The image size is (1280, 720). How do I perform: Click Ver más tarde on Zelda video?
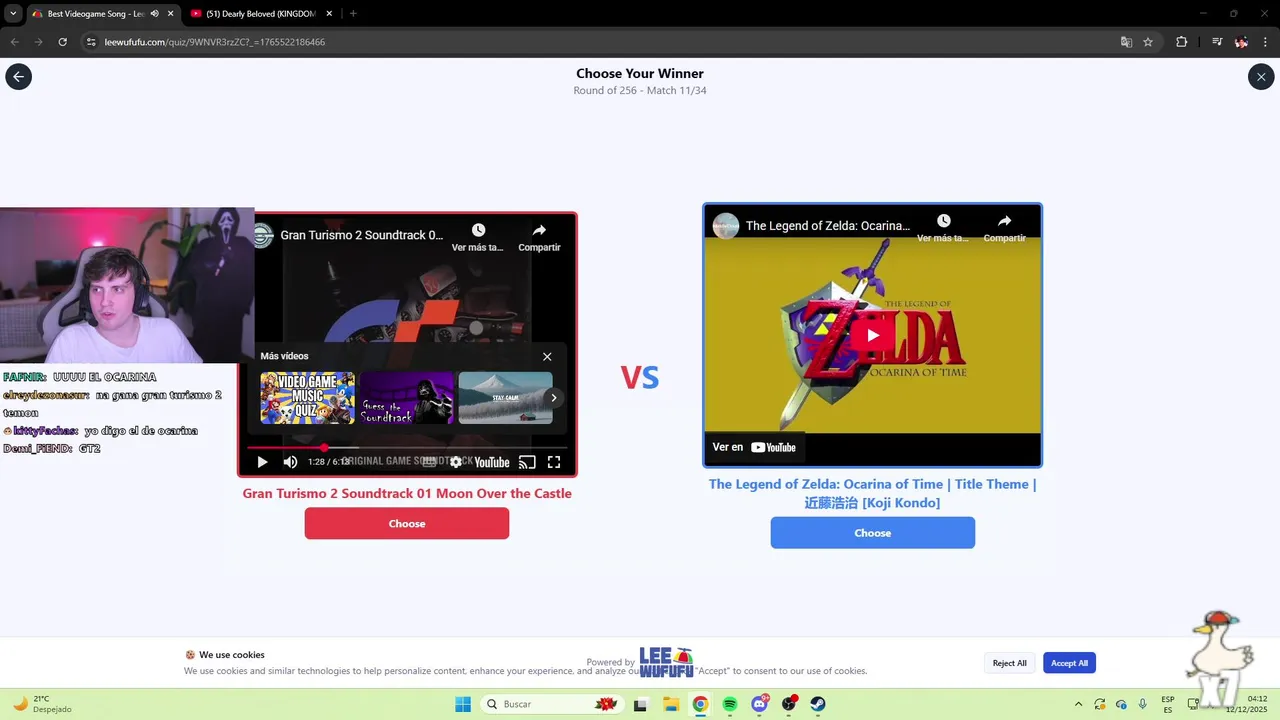(x=943, y=228)
